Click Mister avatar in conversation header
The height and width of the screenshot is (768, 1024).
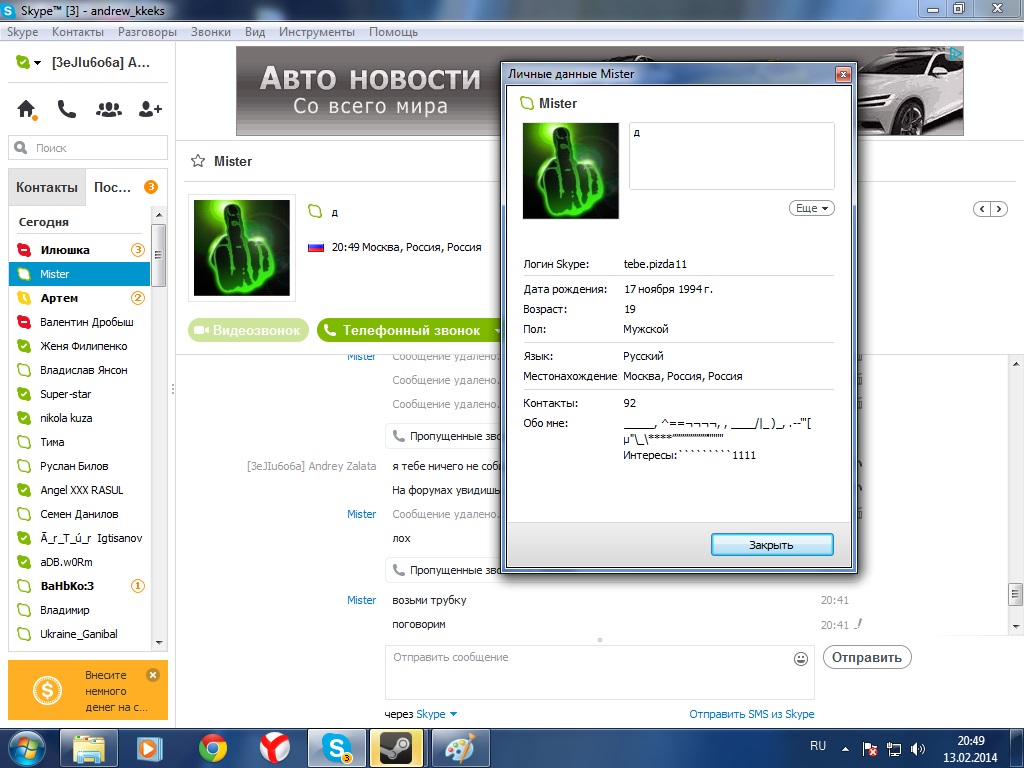(242, 248)
